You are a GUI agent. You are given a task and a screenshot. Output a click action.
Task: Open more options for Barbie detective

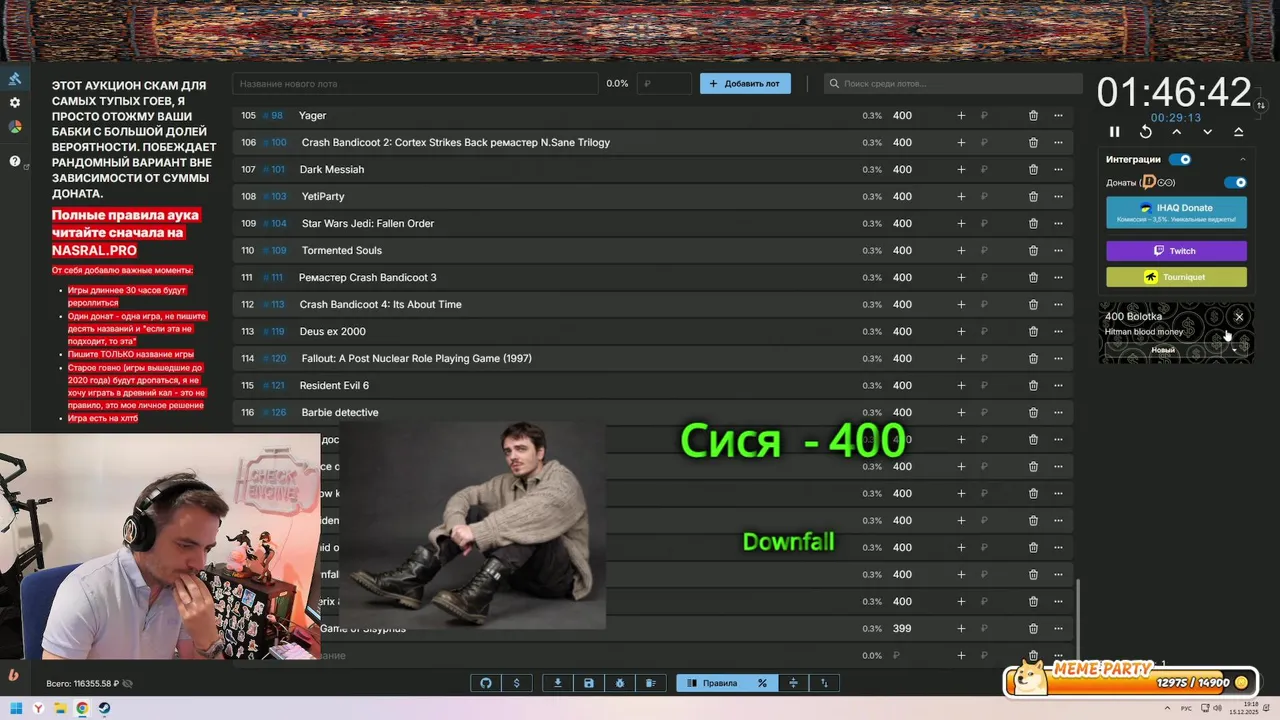pyautogui.click(x=1058, y=413)
